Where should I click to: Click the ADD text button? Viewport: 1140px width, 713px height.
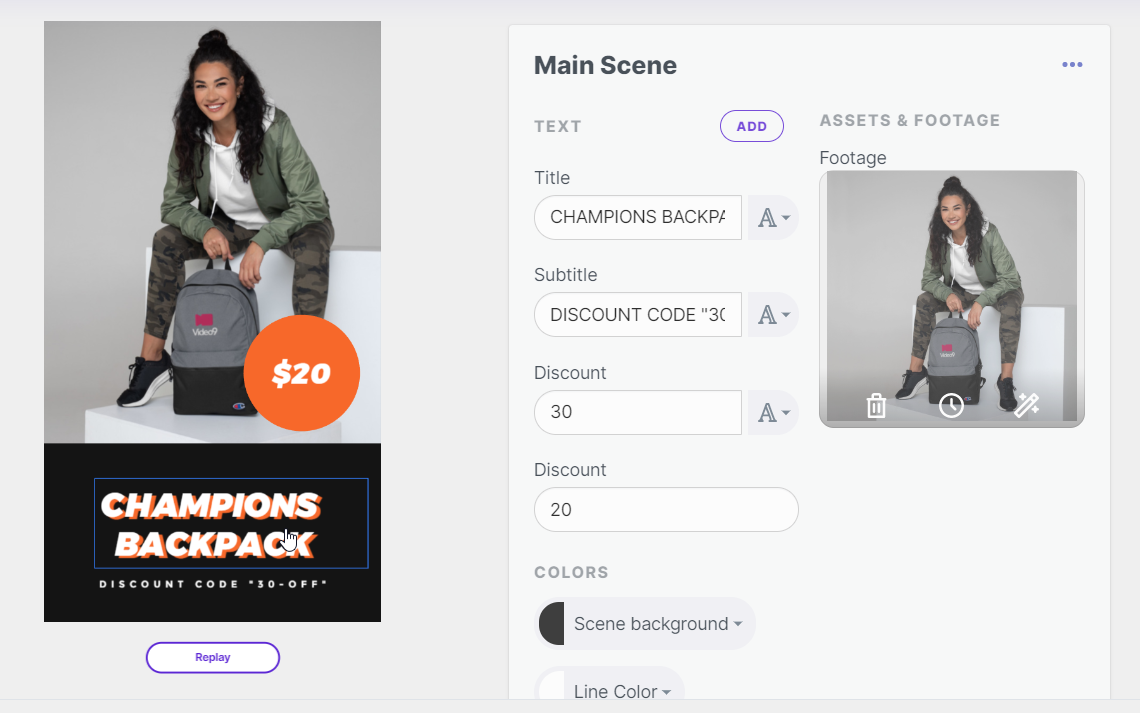point(751,126)
